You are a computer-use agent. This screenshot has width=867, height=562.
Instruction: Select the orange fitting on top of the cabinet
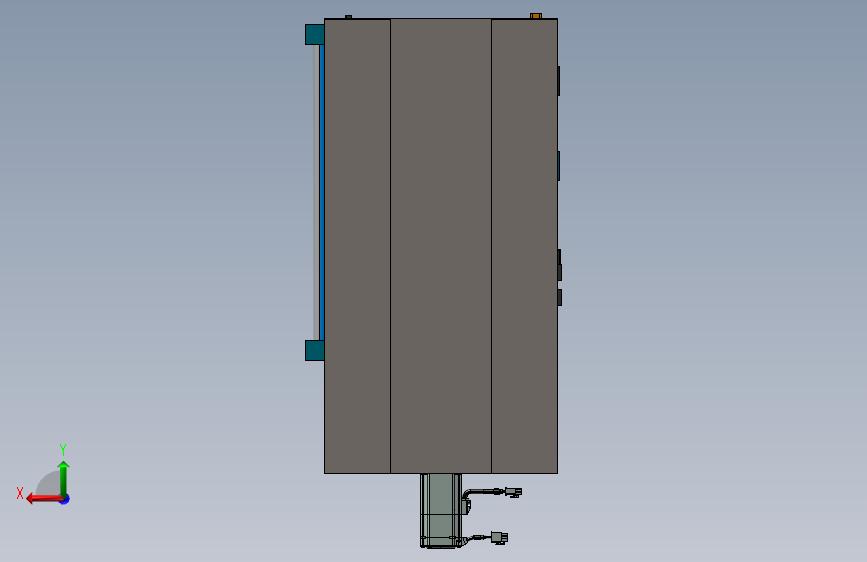[x=536, y=16]
